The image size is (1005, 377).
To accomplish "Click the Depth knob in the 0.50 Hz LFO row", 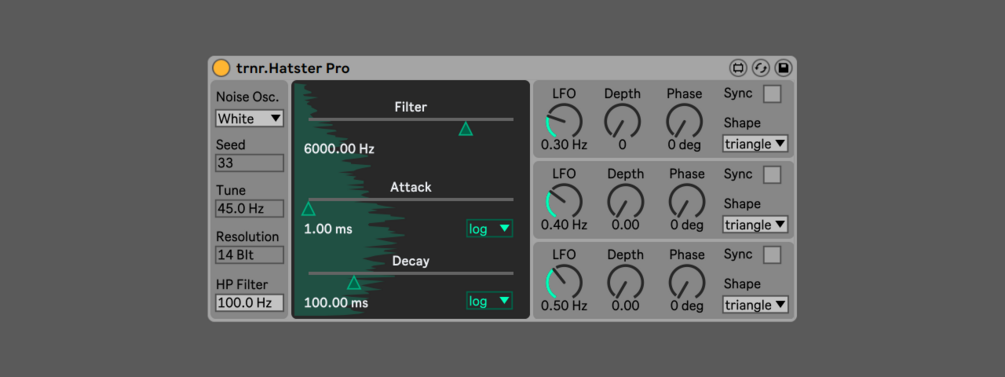I will [x=625, y=281].
